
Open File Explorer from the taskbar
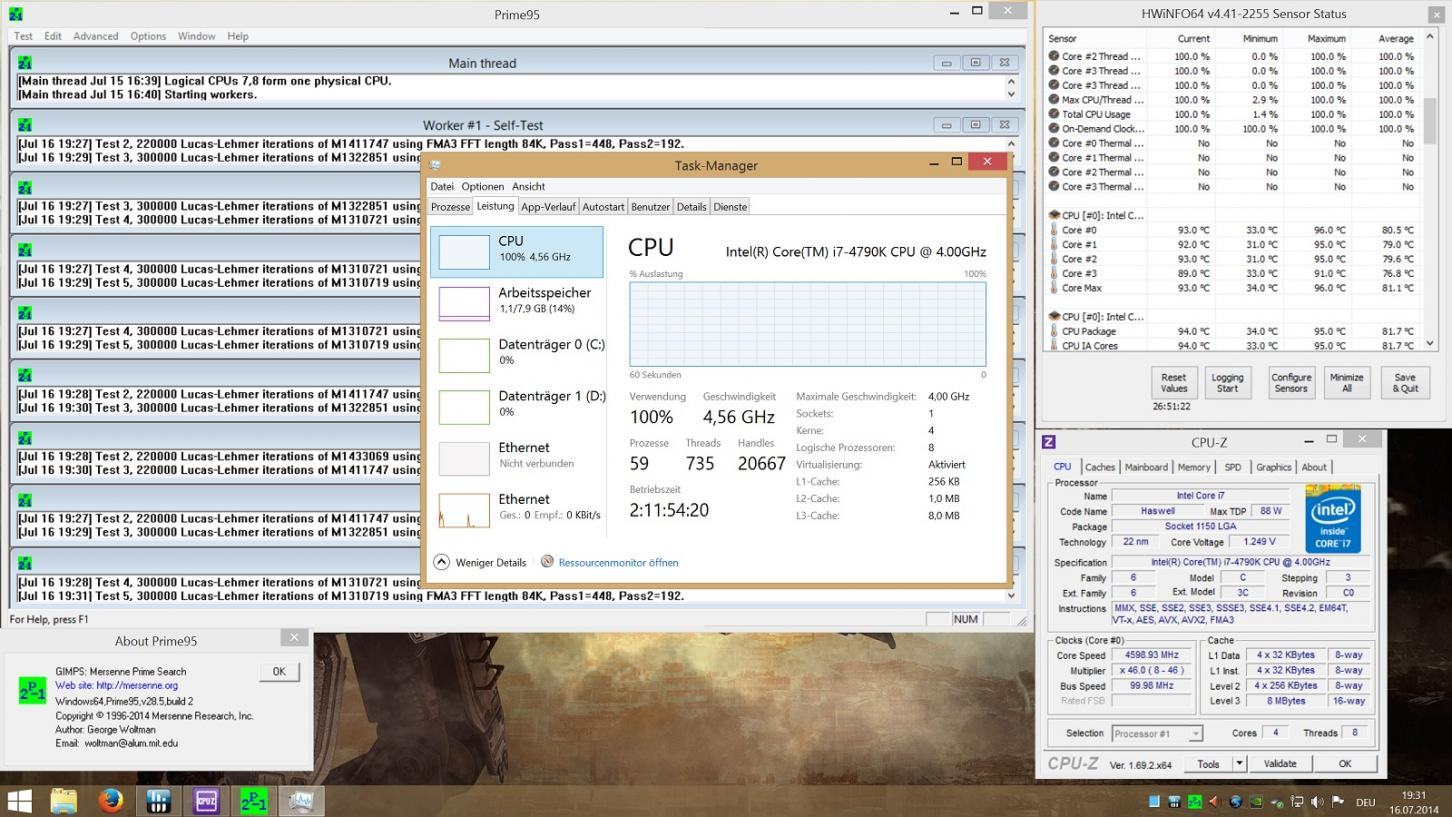(x=63, y=801)
